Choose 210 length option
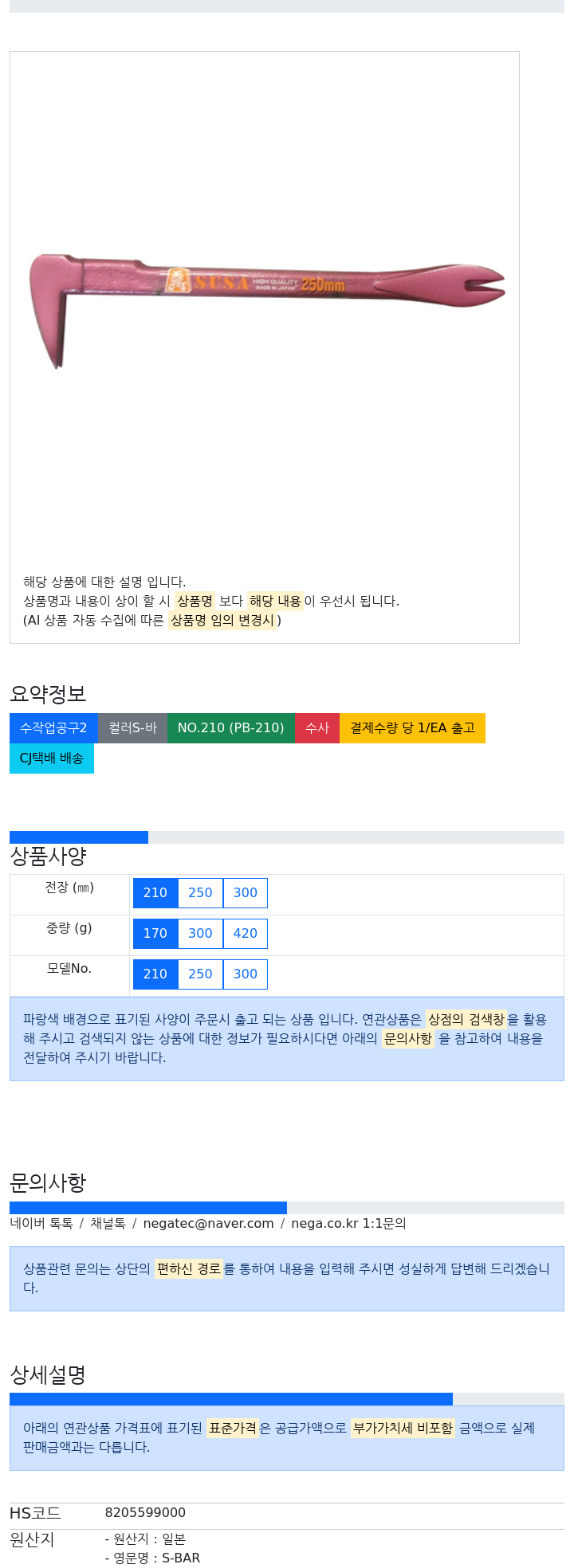Viewport: 574px width, 1568px height. [155, 892]
